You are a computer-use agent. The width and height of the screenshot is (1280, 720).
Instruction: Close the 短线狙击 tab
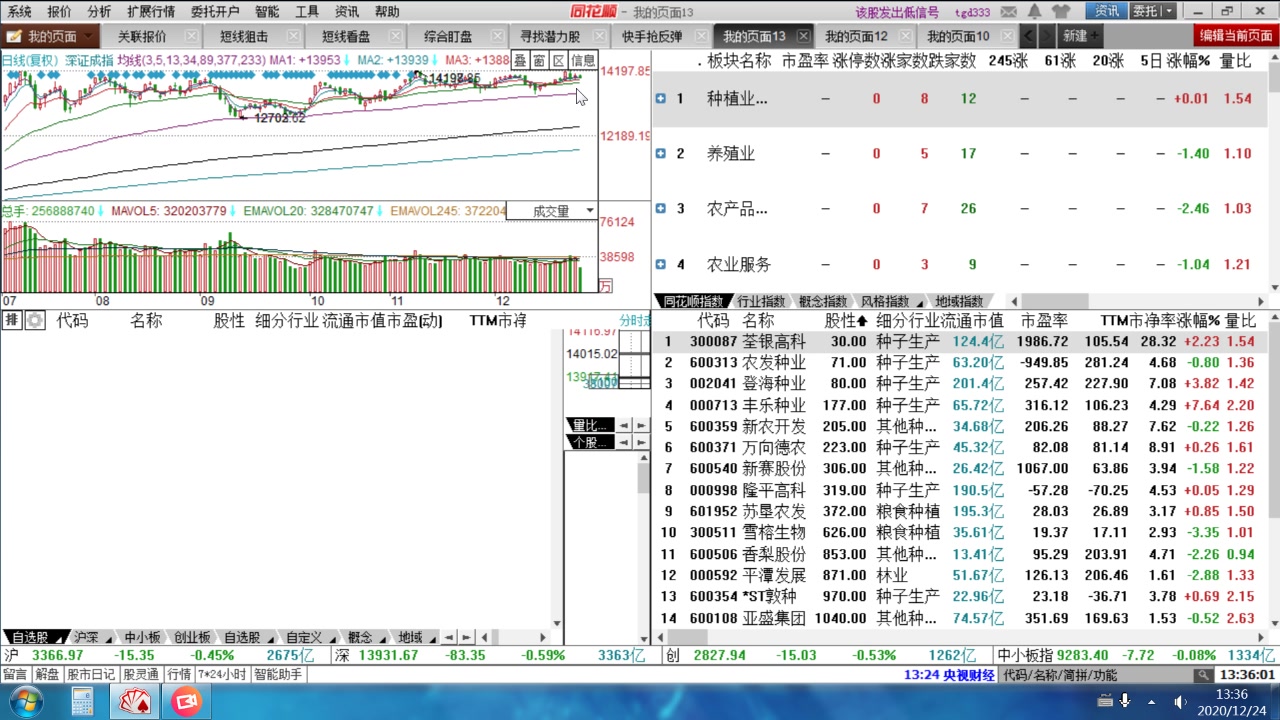pos(293,36)
